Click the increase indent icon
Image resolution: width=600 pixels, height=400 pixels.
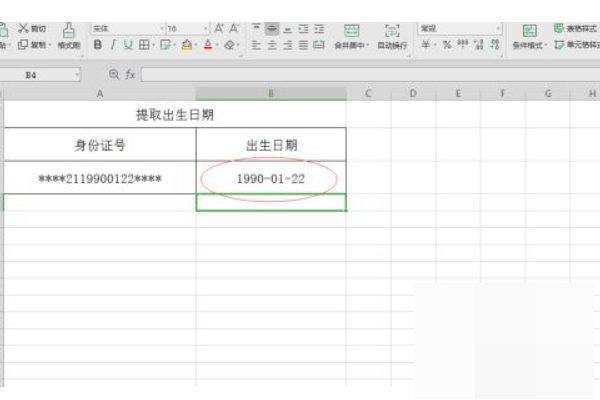[x=319, y=28]
